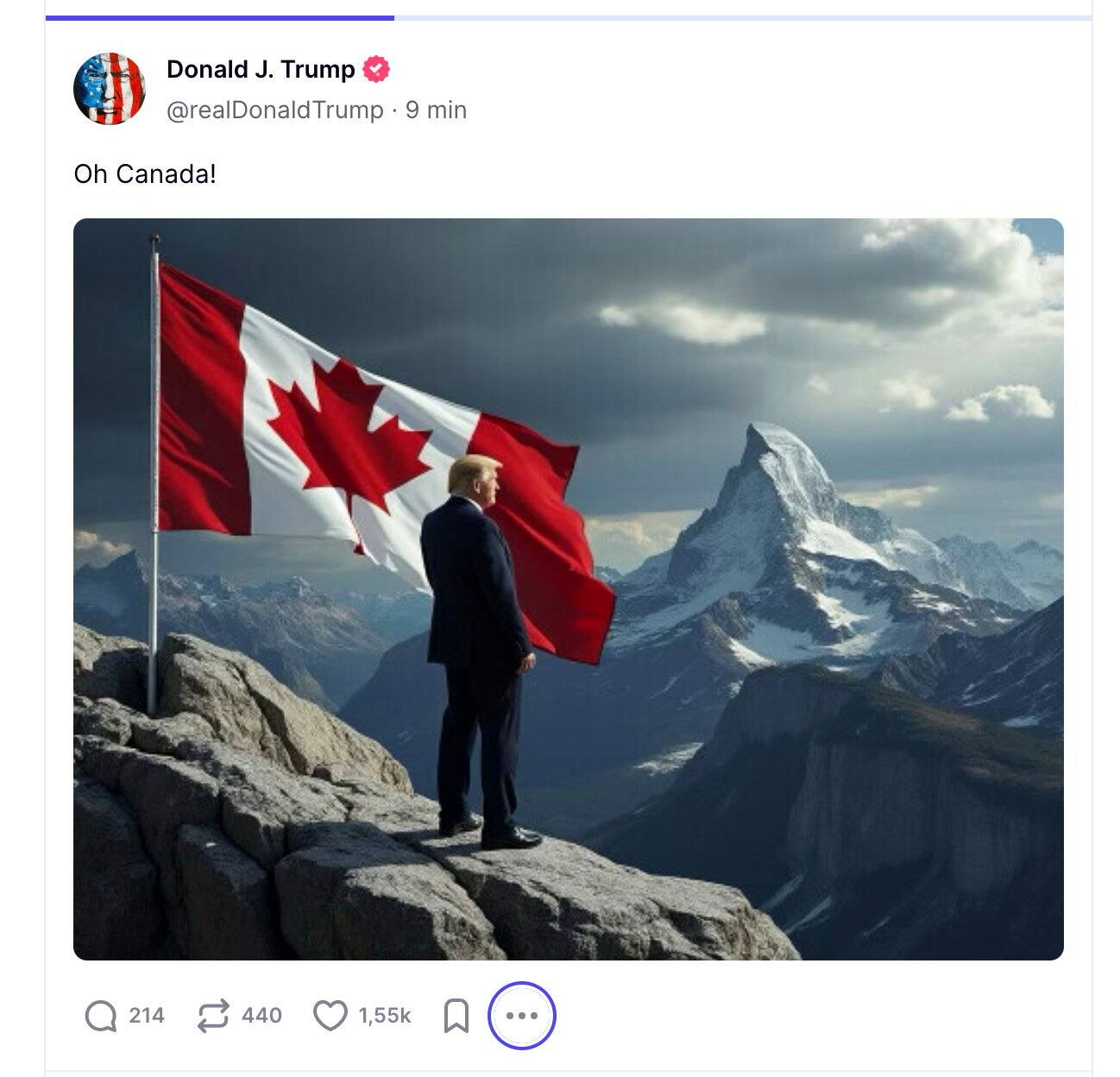Click the pink verified badge icon
This screenshot has width=1120, height=1077.
click(375, 69)
